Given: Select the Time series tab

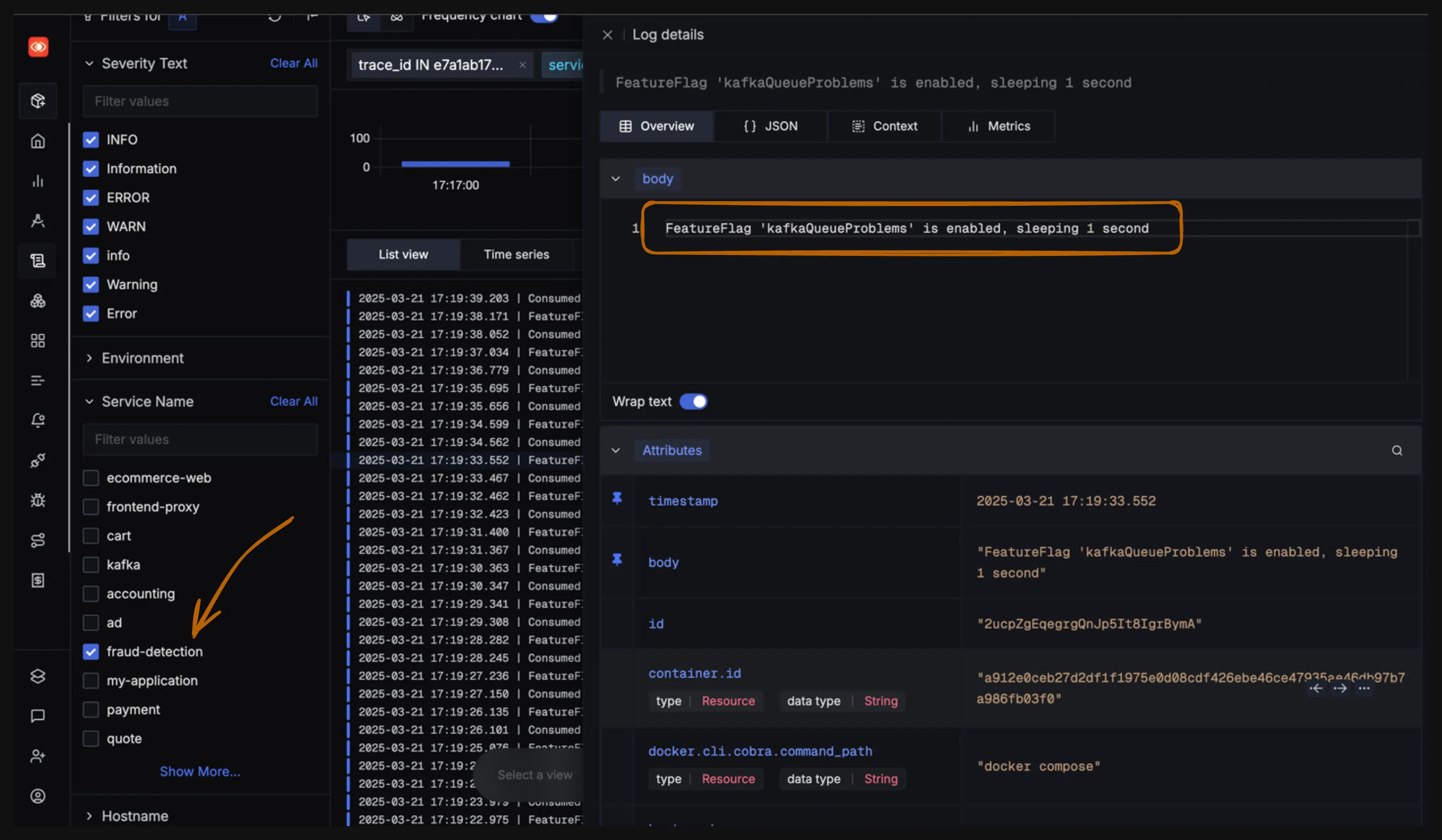Looking at the screenshot, I should 516,254.
